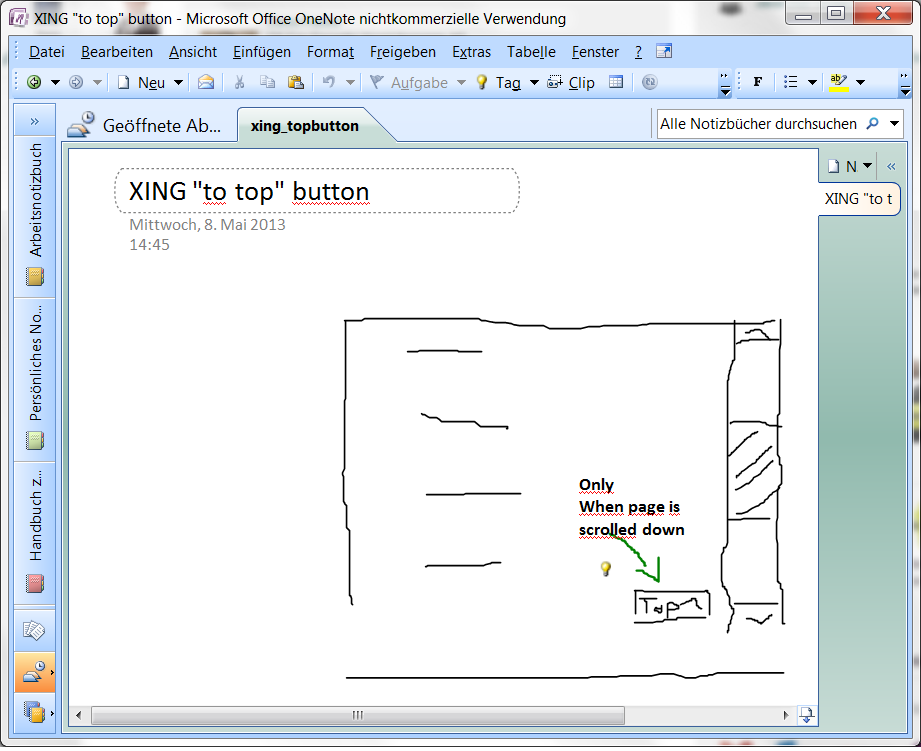The image size is (921, 751).
Task: Click the opened sections orange sidebar icon
Action: click(35, 672)
